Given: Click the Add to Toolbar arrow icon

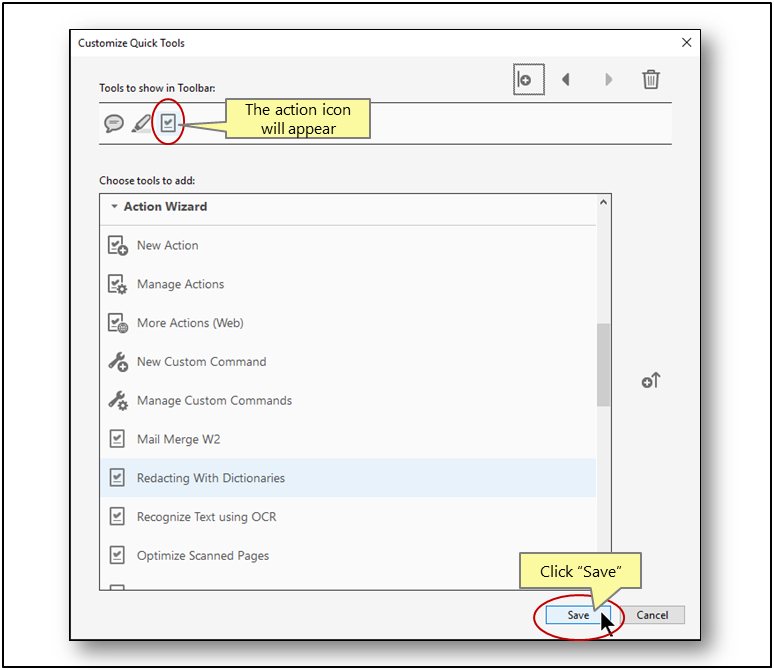Looking at the screenshot, I should click(651, 381).
